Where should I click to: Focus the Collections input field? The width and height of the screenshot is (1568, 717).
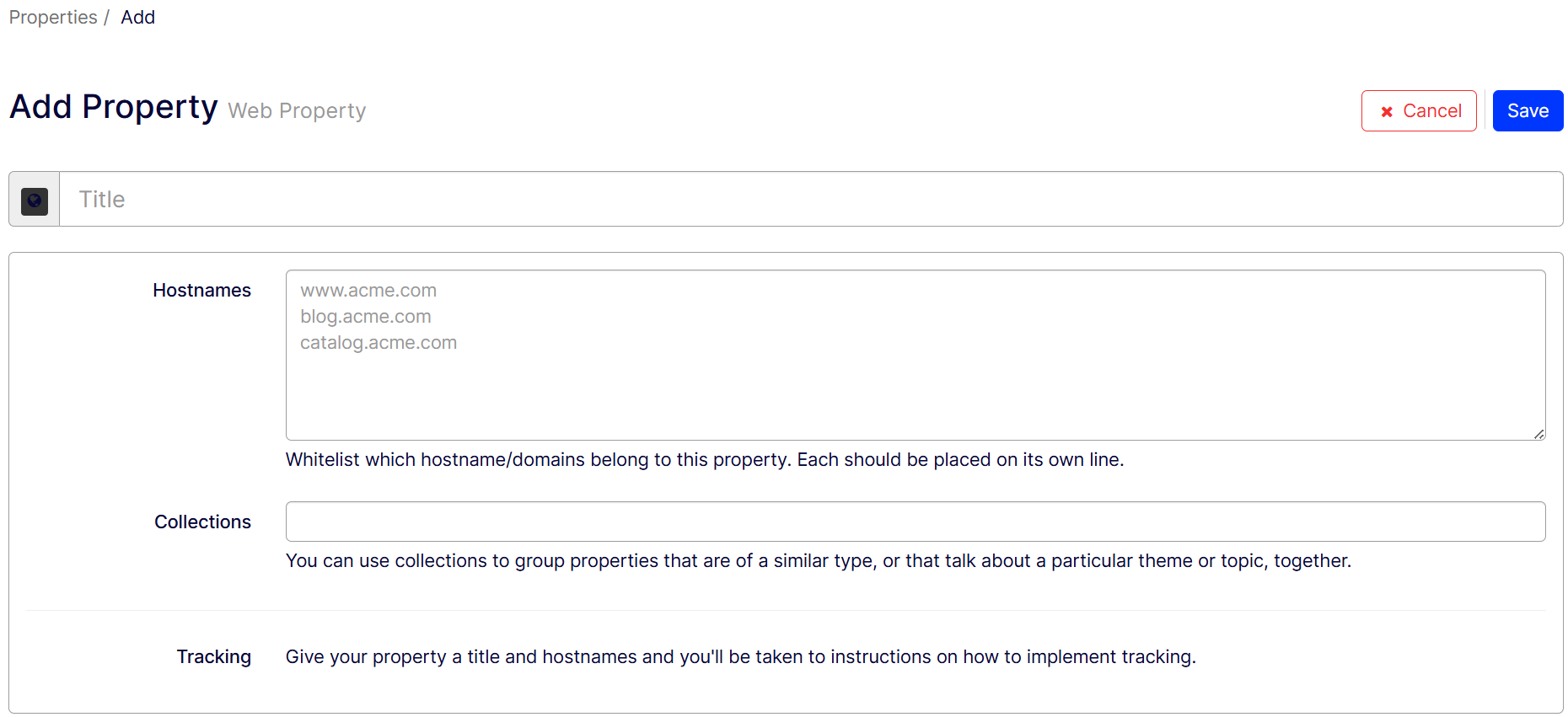tap(915, 522)
